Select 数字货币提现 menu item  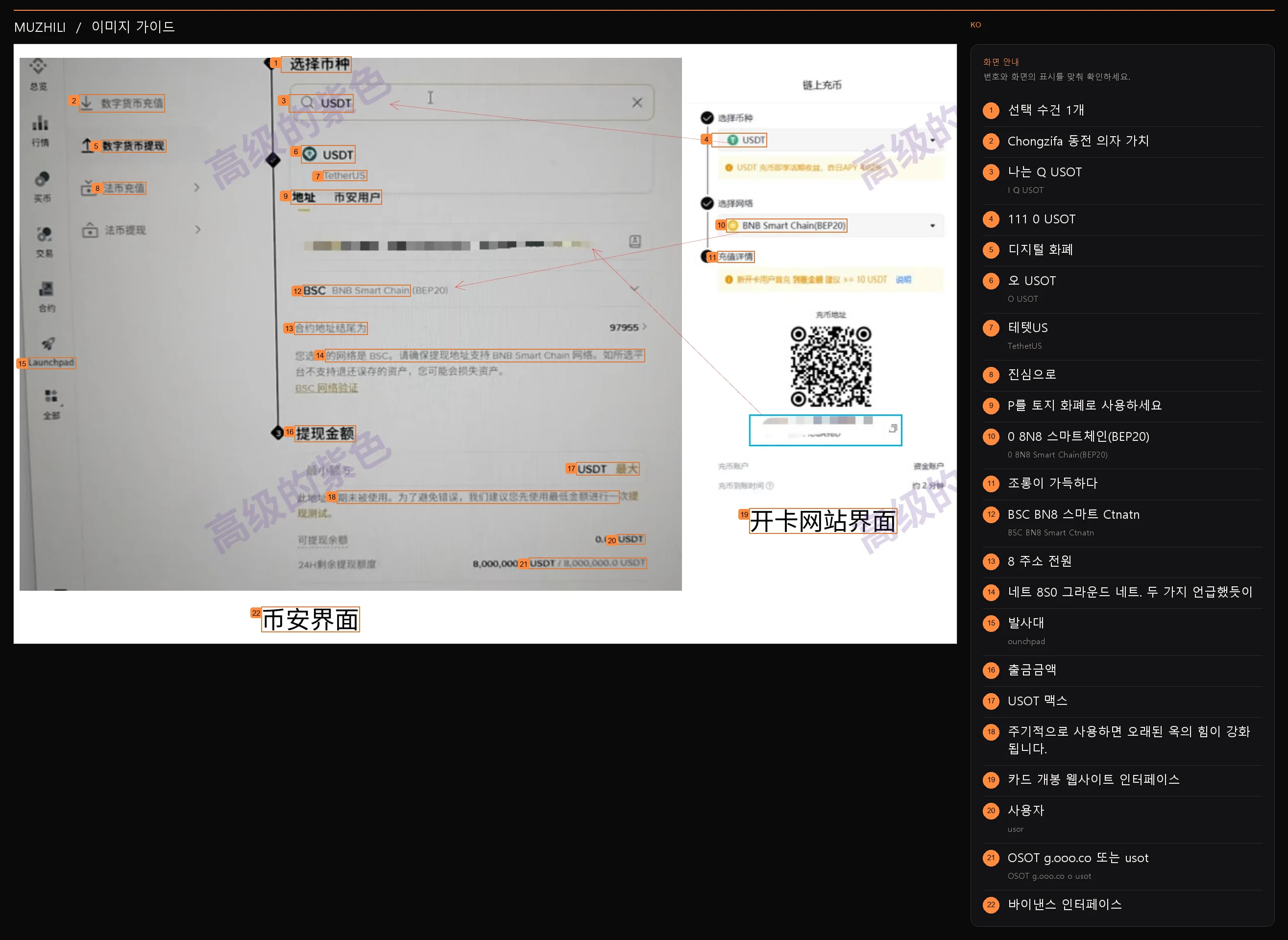pyautogui.click(x=123, y=145)
